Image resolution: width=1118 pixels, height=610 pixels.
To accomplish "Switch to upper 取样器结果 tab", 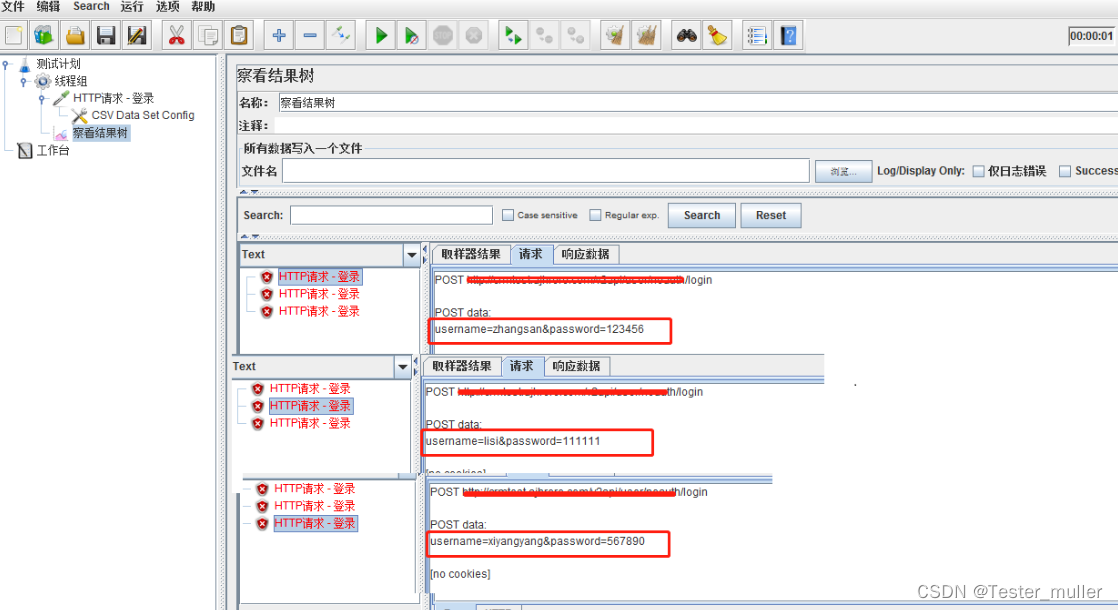I will (471, 254).
